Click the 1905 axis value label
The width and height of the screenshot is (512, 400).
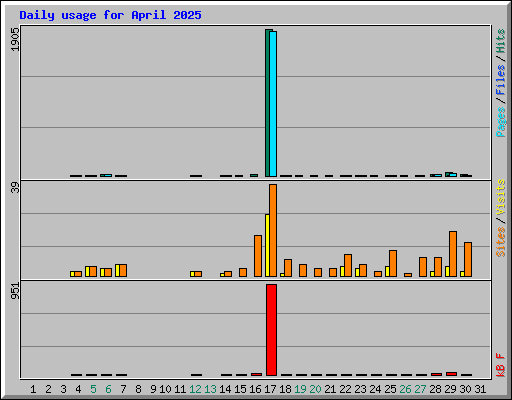[x=15, y=39]
